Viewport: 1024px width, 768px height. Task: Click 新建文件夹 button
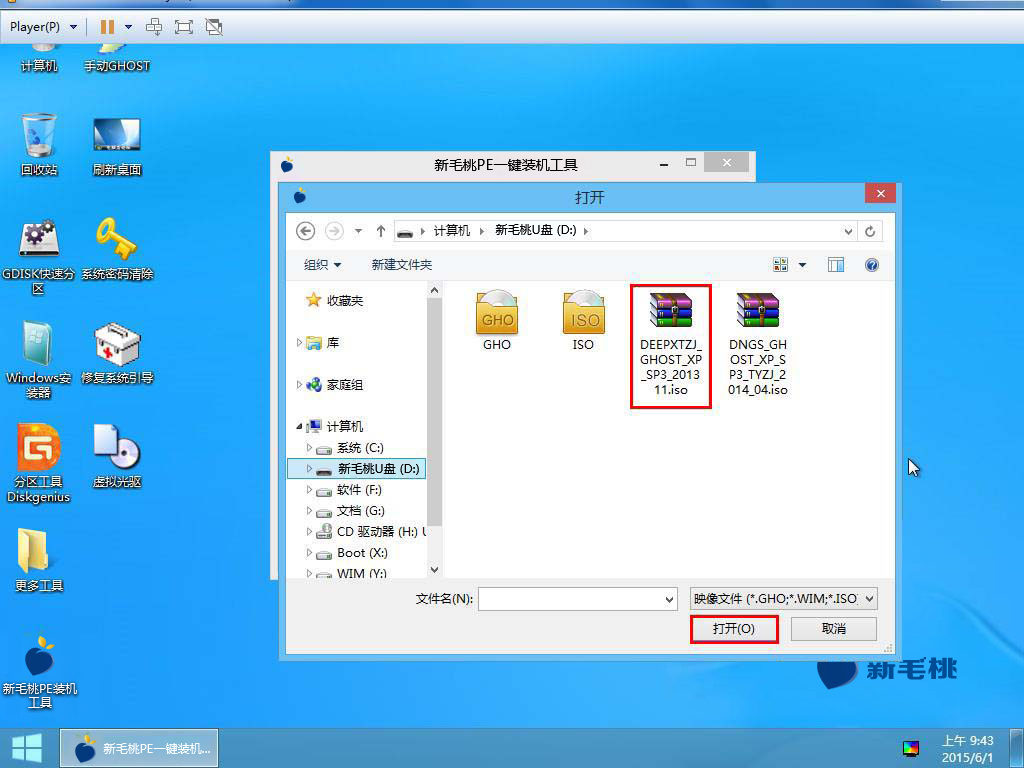(402, 264)
